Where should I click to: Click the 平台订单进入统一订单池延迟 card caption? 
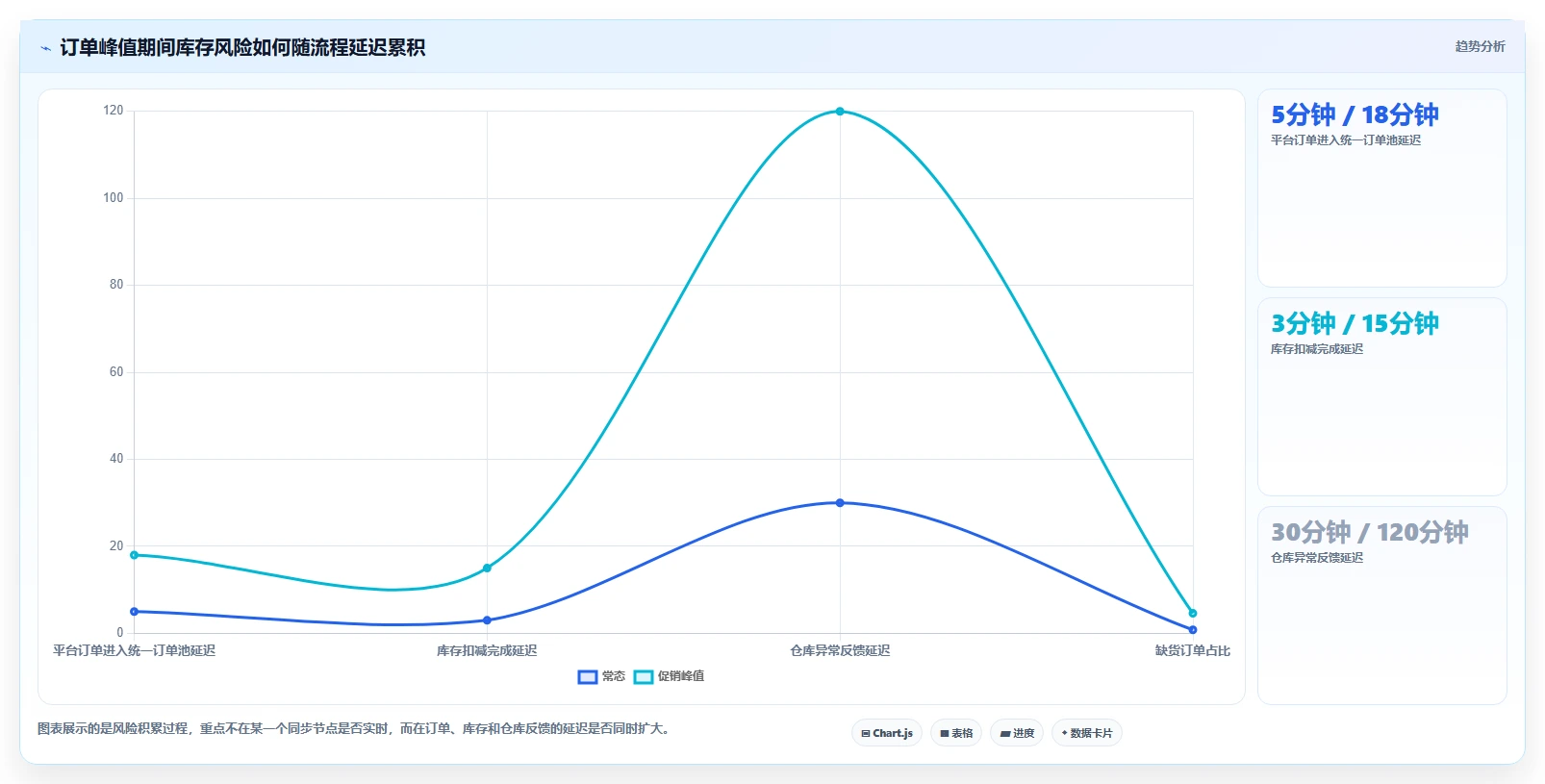1346,140
